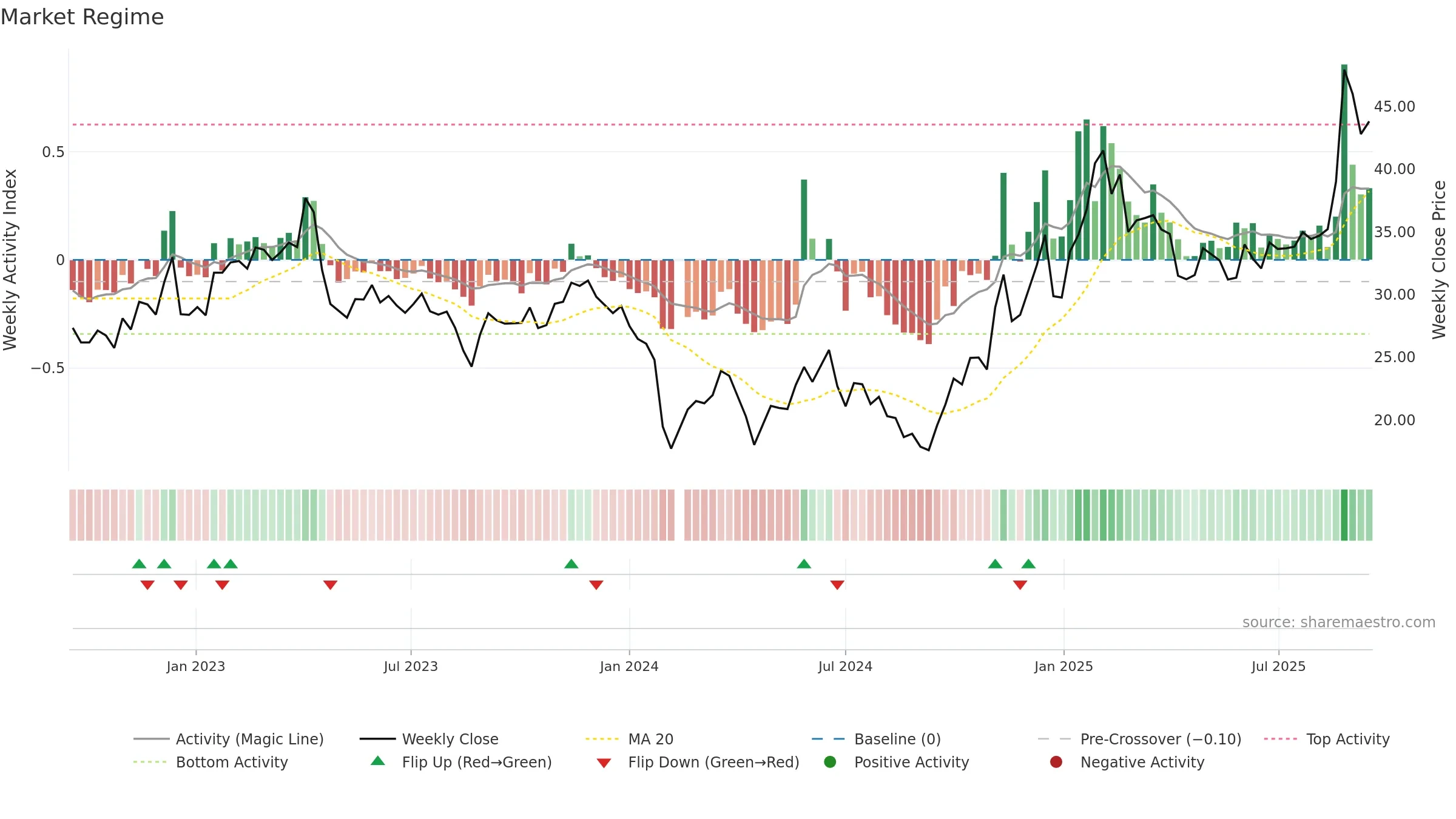1456x819 pixels.
Task: Click the Flip Down marker in spring 2023
Action: pyautogui.click(x=330, y=585)
